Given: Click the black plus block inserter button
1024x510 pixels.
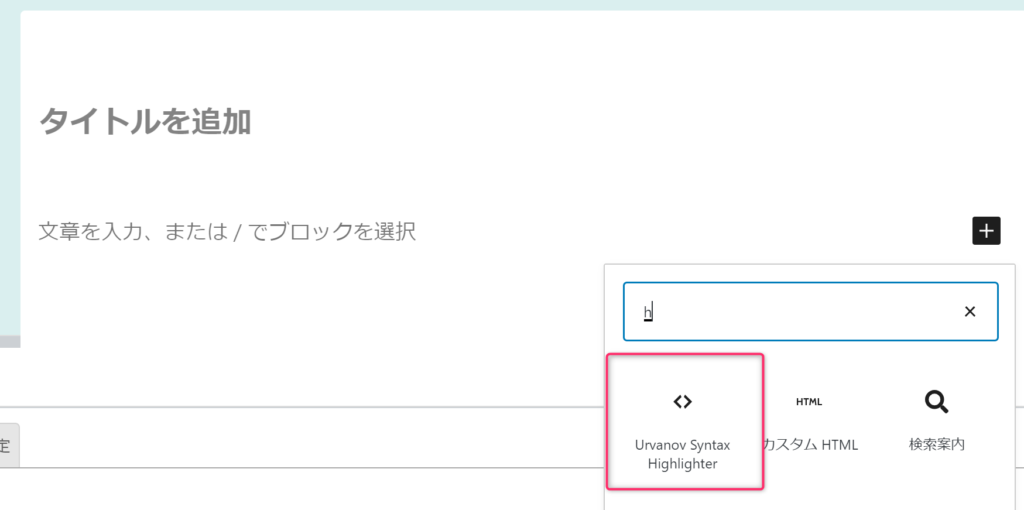Looking at the screenshot, I should (x=986, y=231).
